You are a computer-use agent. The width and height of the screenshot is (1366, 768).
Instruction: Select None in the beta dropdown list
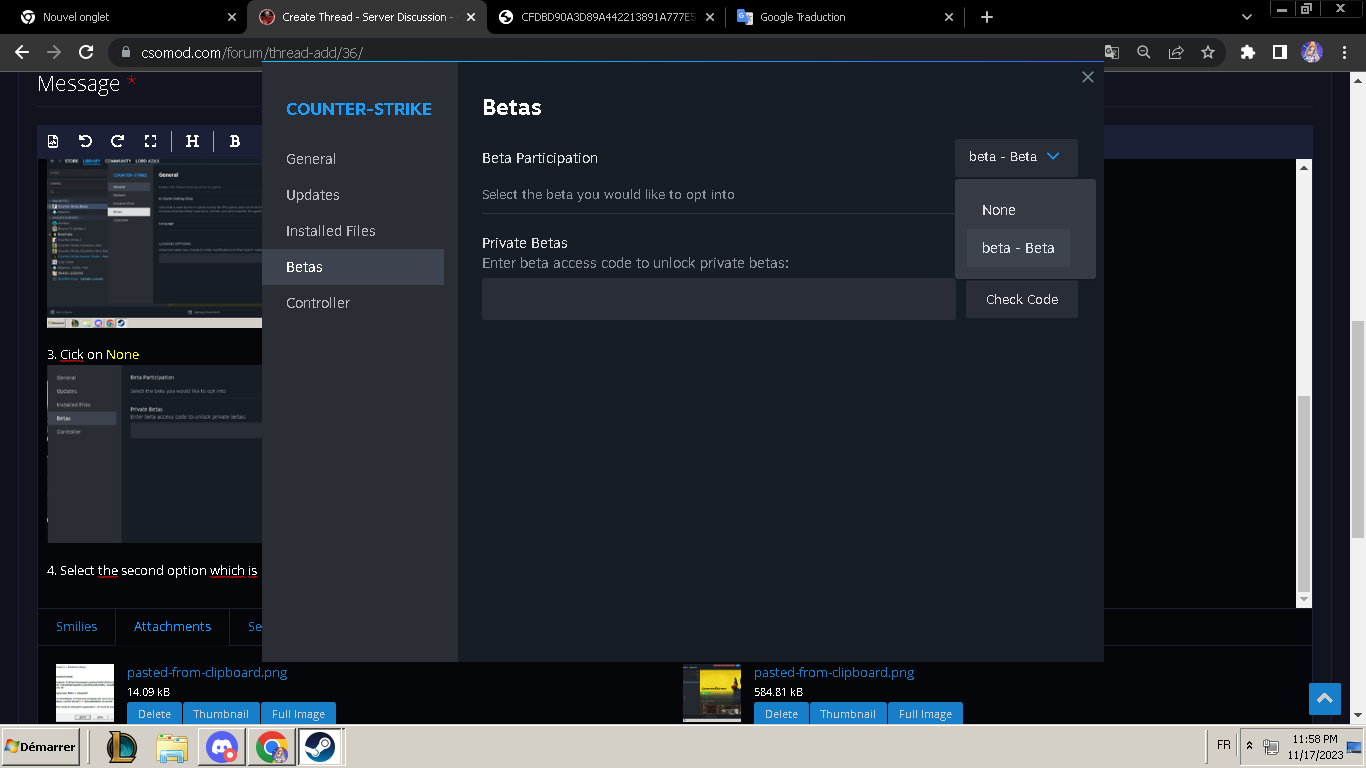point(998,210)
